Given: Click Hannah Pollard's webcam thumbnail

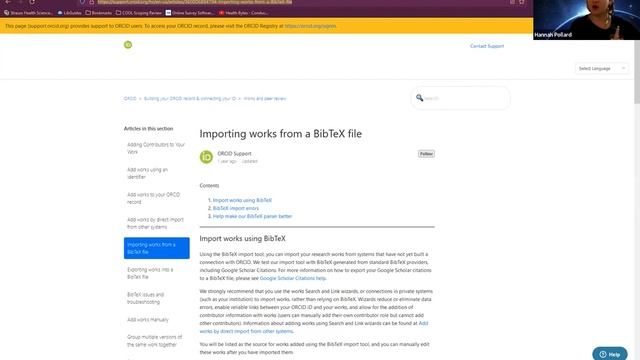Looking at the screenshot, I should coord(587,20).
